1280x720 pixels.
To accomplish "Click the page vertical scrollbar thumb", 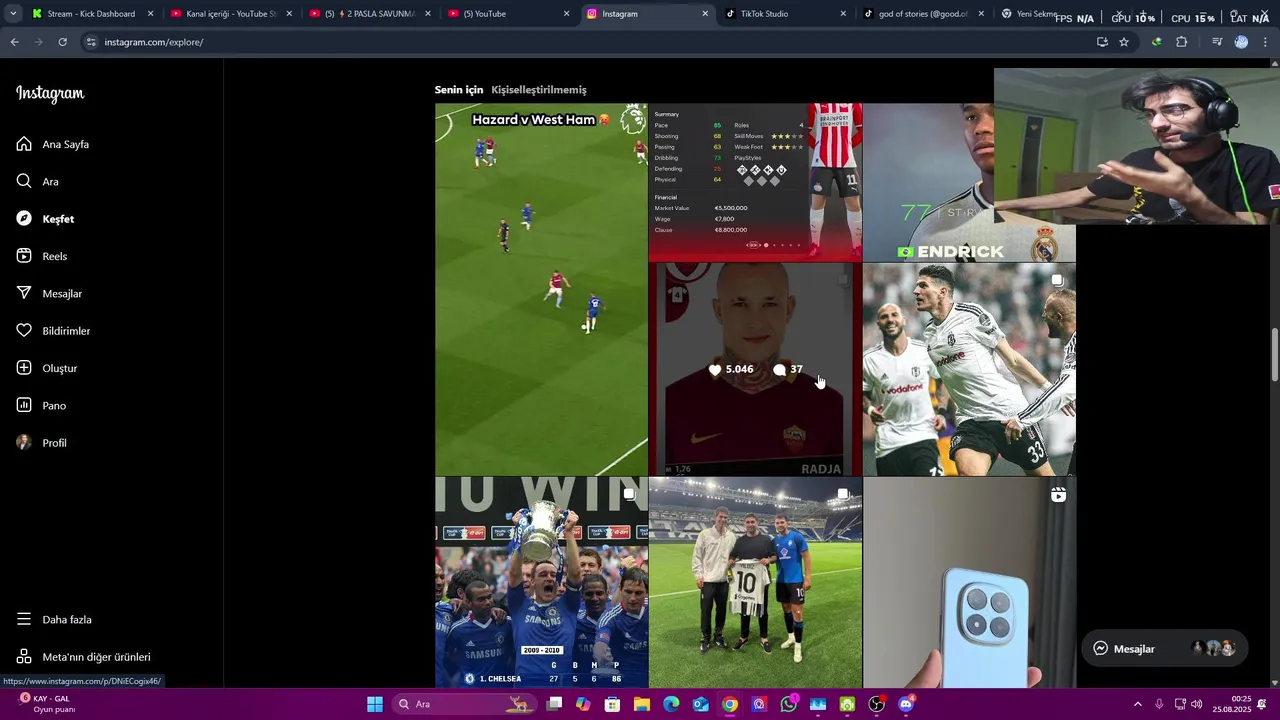I will [1274, 354].
